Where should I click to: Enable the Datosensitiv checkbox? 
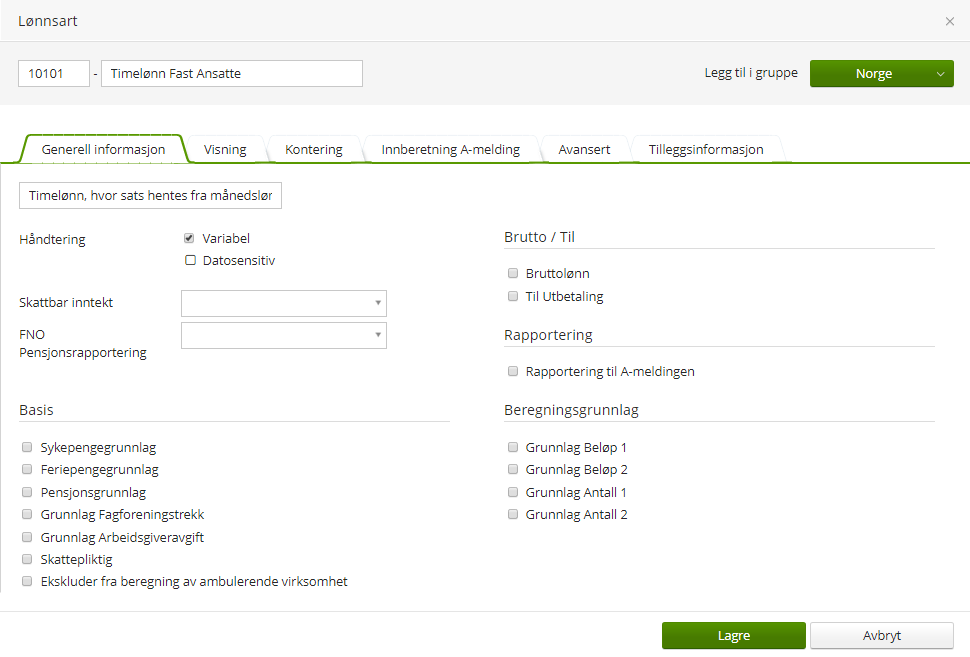pos(189,261)
